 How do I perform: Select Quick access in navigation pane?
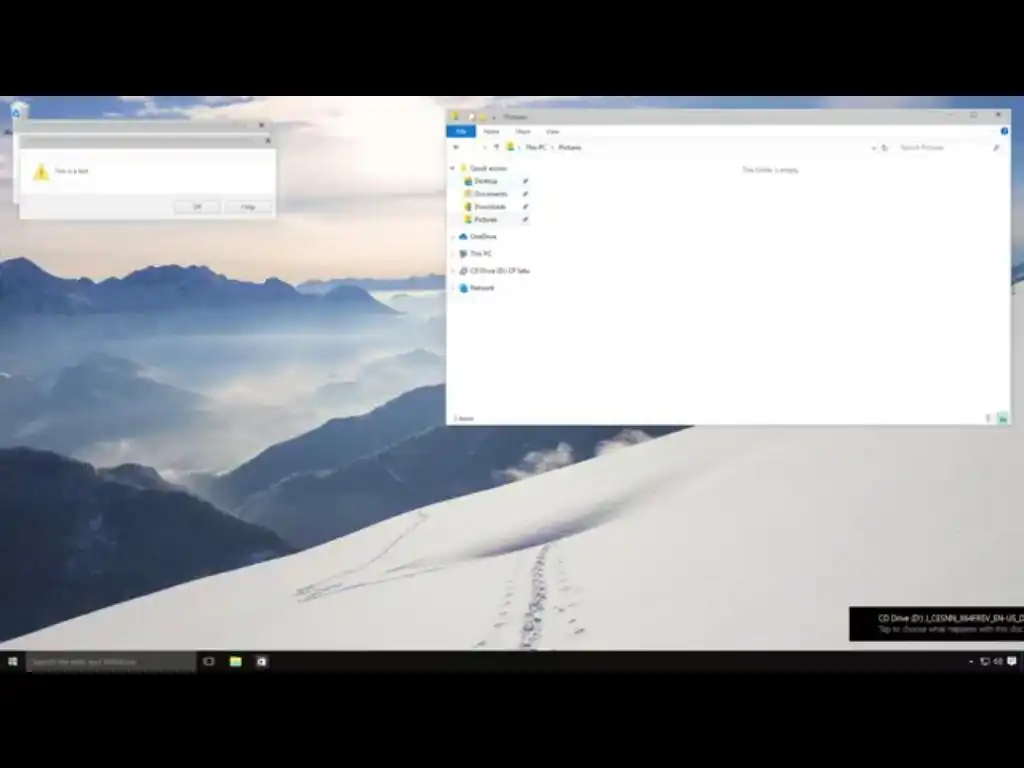click(x=483, y=168)
